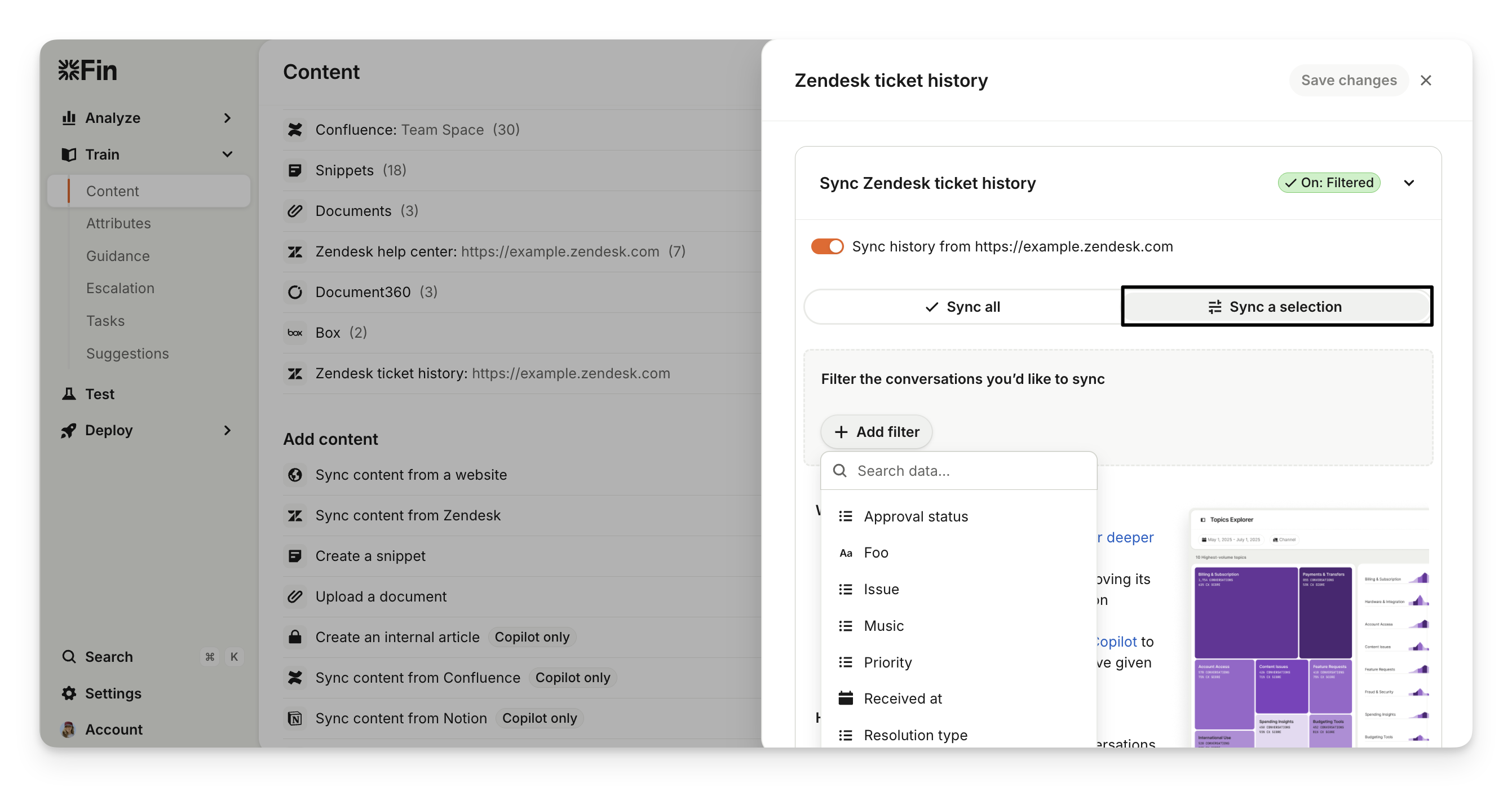Image resolution: width=1512 pixels, height=787 pixels.
Task: Collapse the Train section chevron
Action: (x=227, y=154)
